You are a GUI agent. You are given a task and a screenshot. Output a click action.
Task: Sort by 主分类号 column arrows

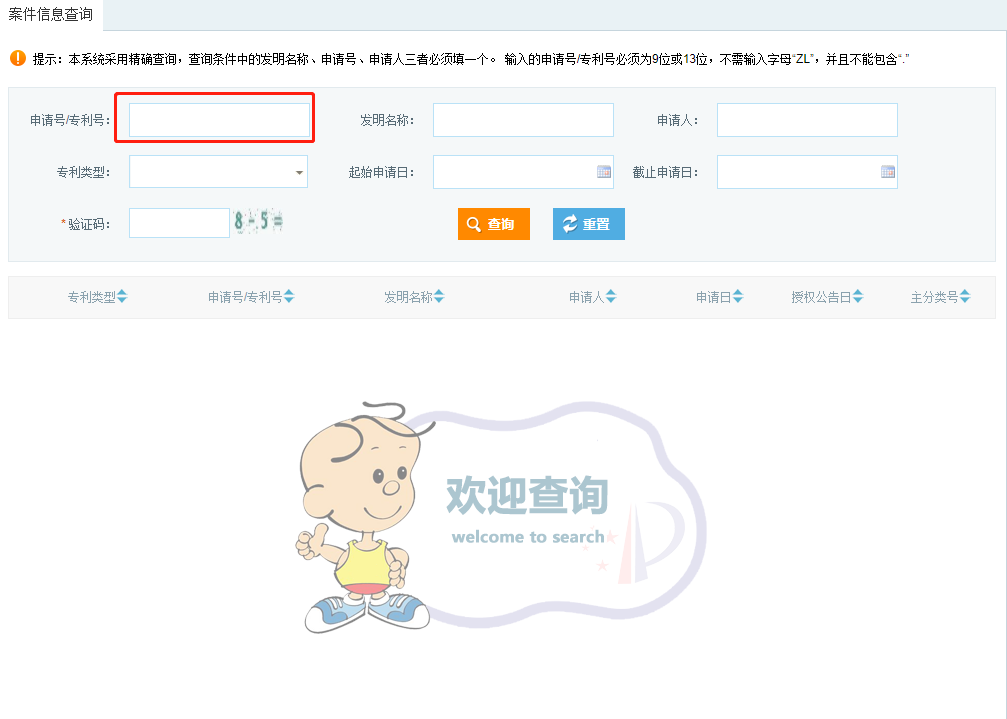965,297
